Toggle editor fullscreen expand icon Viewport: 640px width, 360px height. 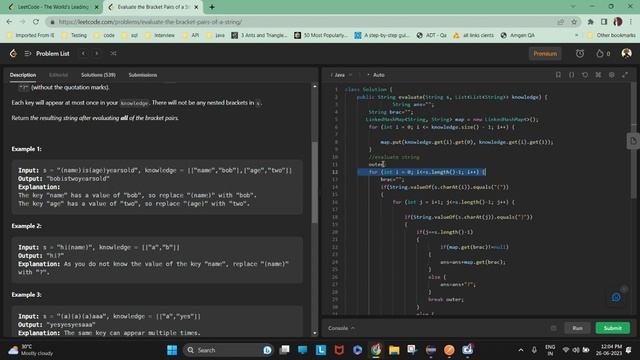pyautogui.click(x=625, y=75)
